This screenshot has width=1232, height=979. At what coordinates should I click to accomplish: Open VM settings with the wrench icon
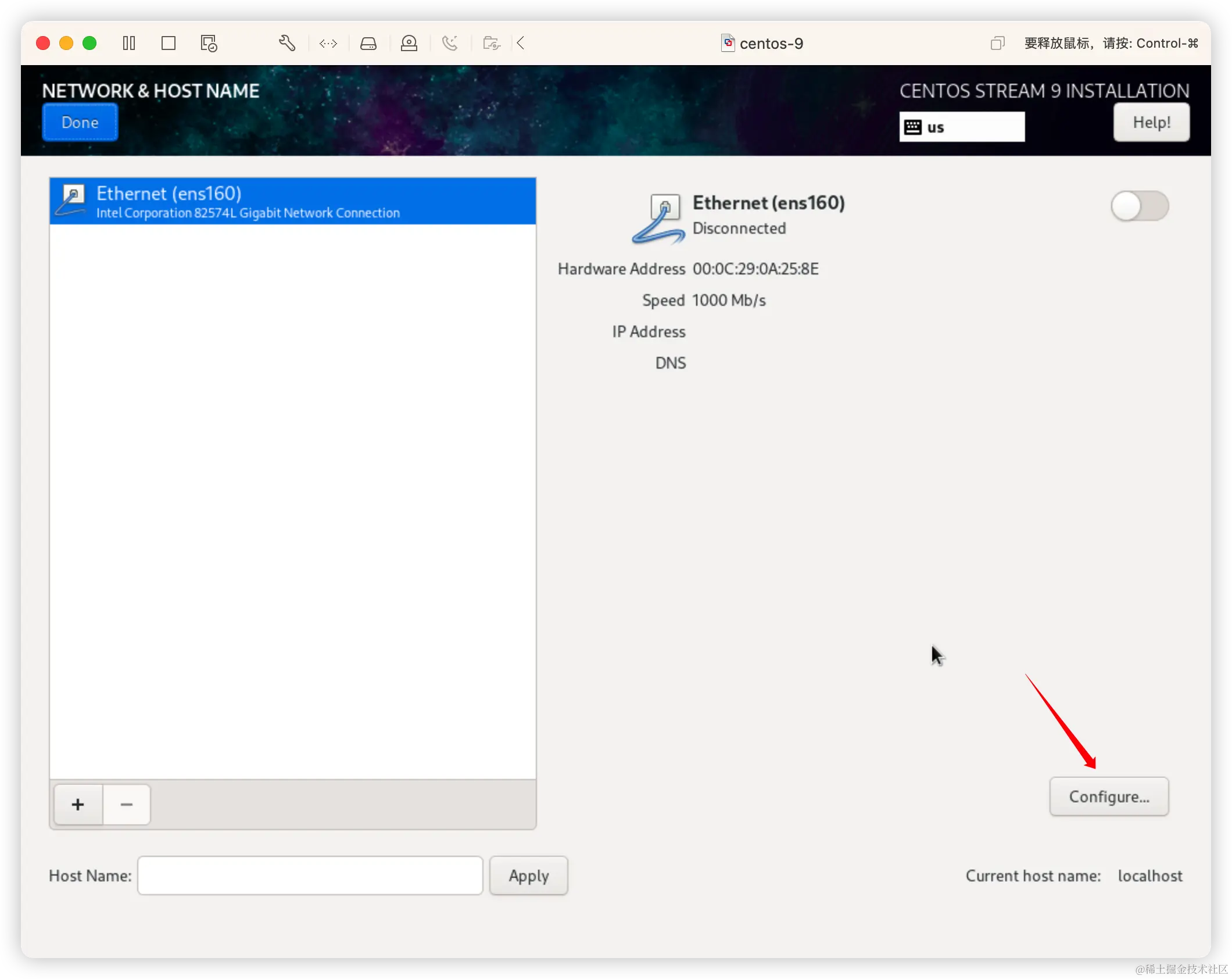(x=287, y=43)
